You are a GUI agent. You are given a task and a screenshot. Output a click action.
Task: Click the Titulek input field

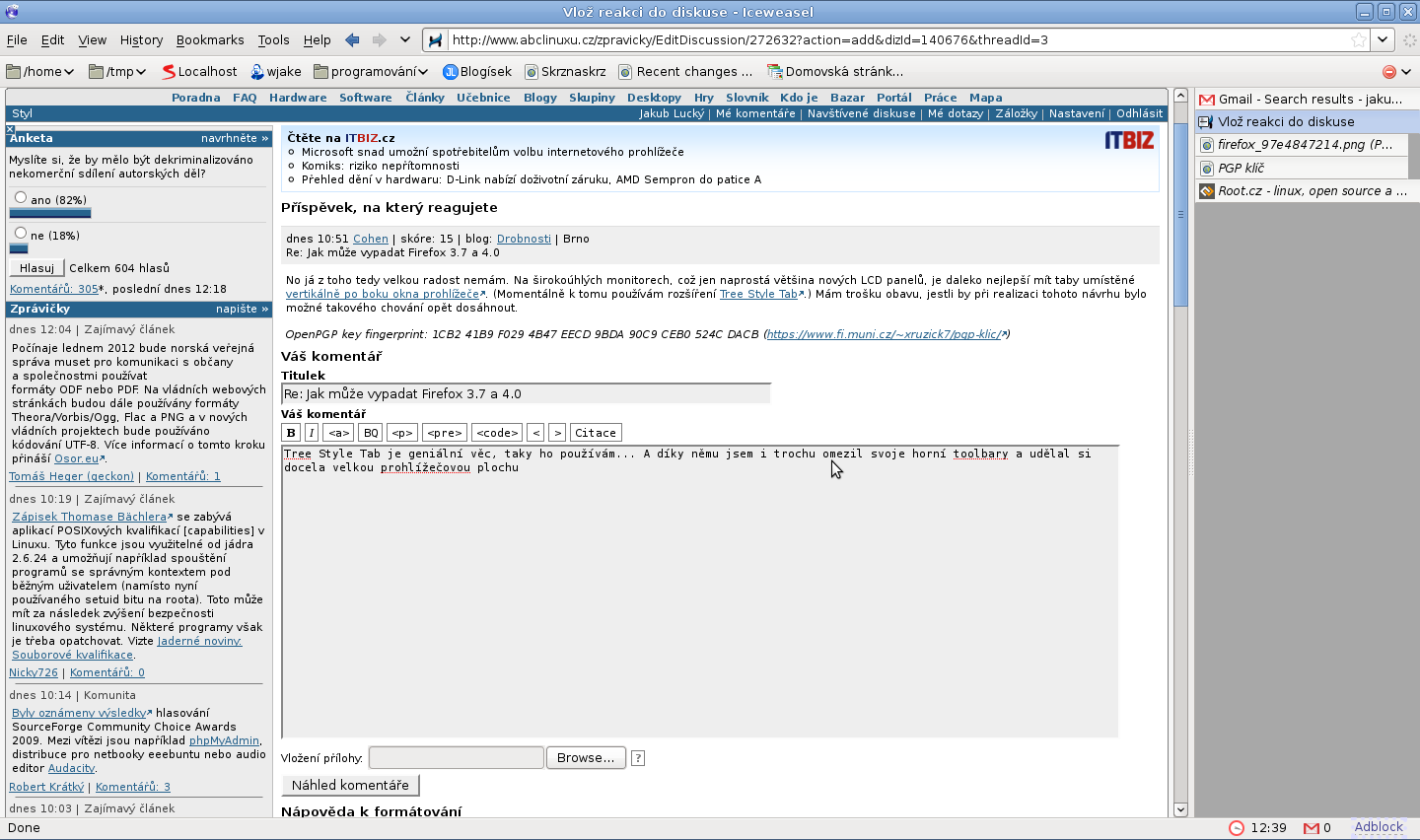click(526, 394)
